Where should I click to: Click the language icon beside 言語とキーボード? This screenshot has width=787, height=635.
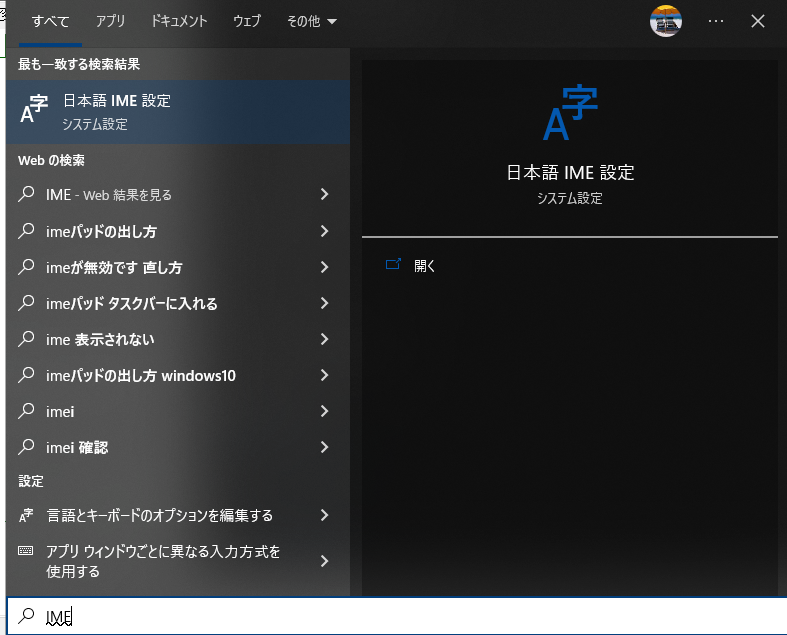point(26,516)
